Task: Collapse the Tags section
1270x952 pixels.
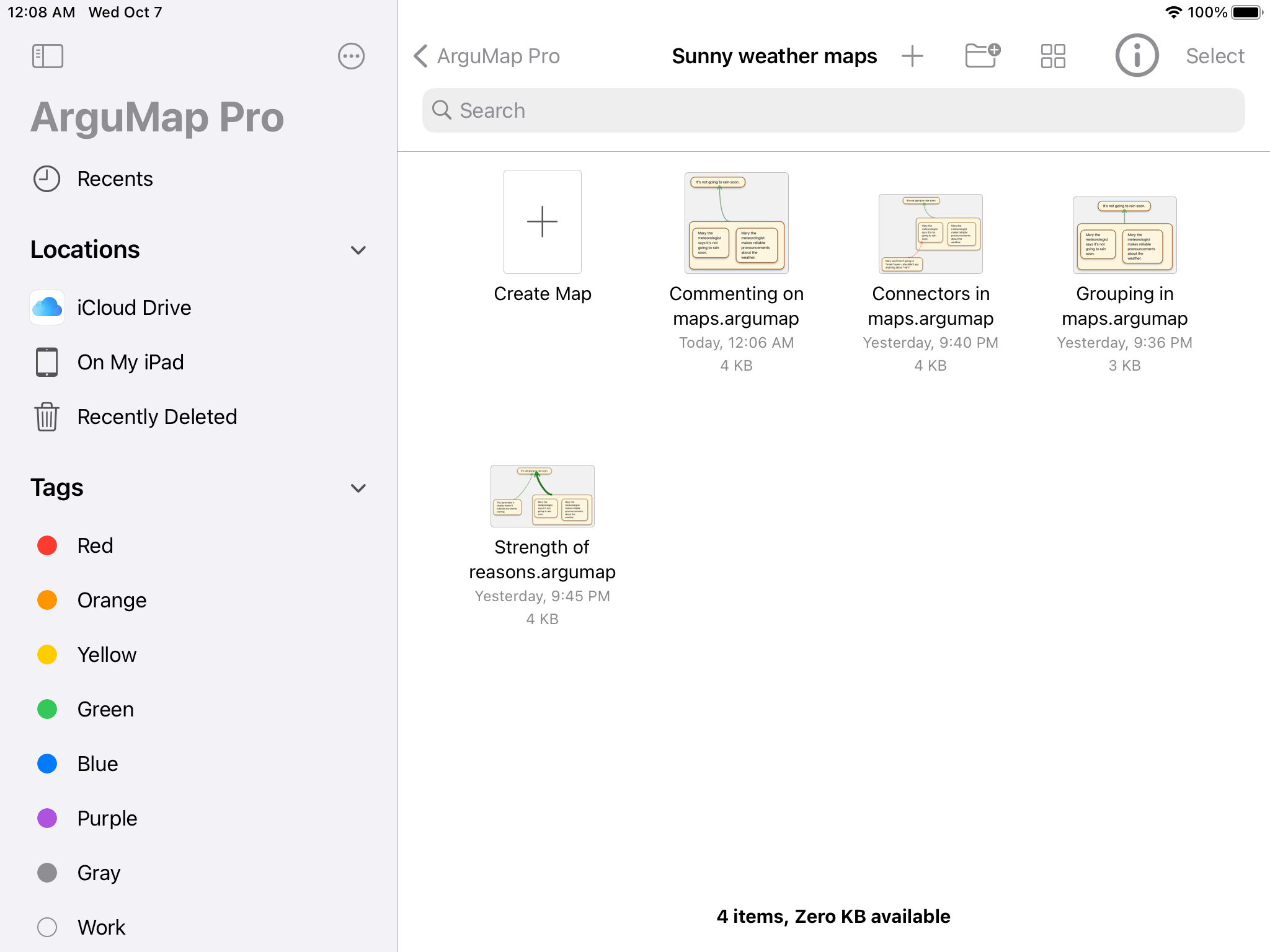Action: [358, 488]
